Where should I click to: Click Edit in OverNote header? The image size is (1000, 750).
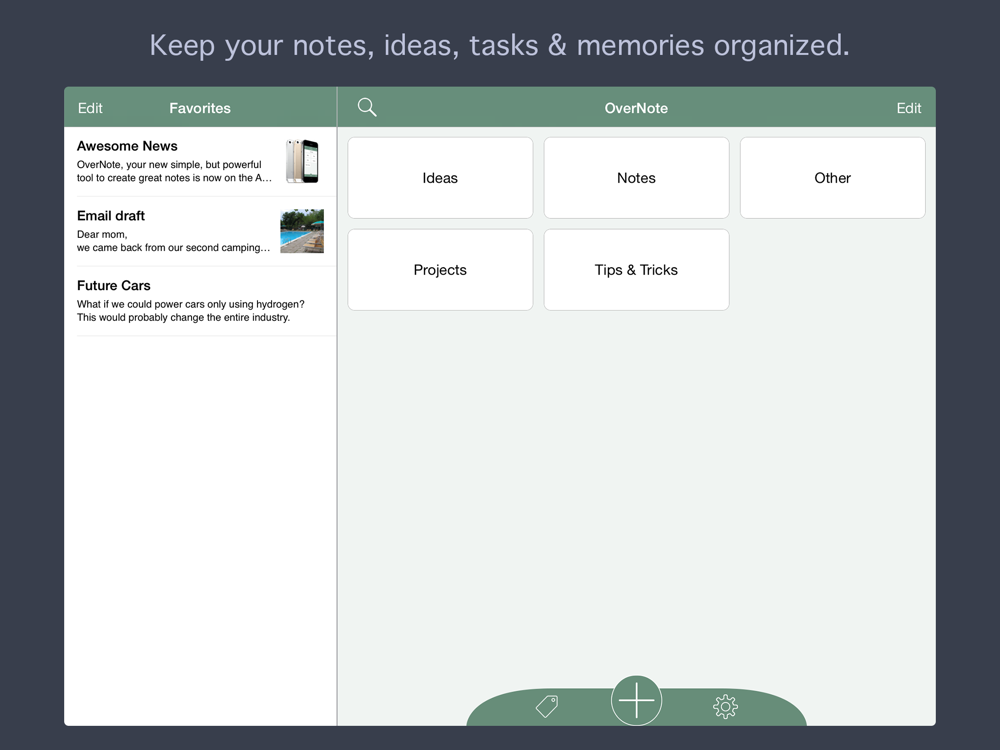click(x=909, y=108)
